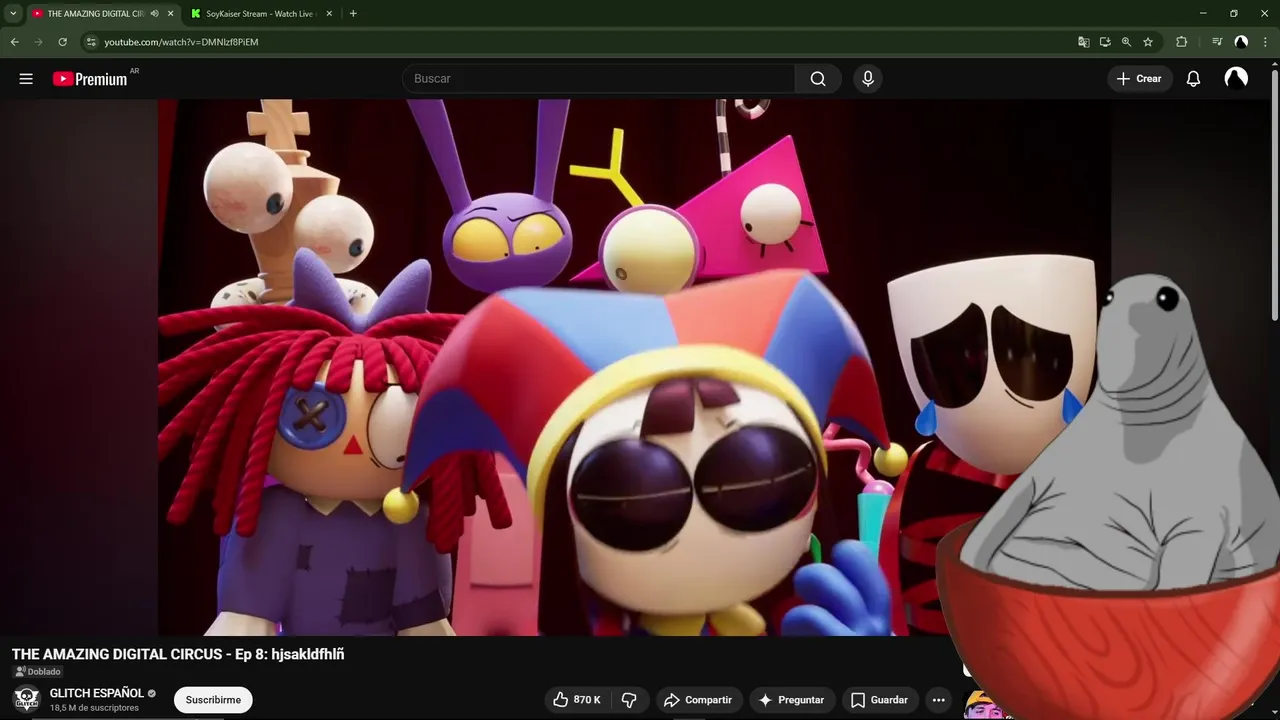Viewport: 1280px width, 720px height.
Task: Click the Preguntar ask button
Action: pyautogui.click(x=791, y=700)
